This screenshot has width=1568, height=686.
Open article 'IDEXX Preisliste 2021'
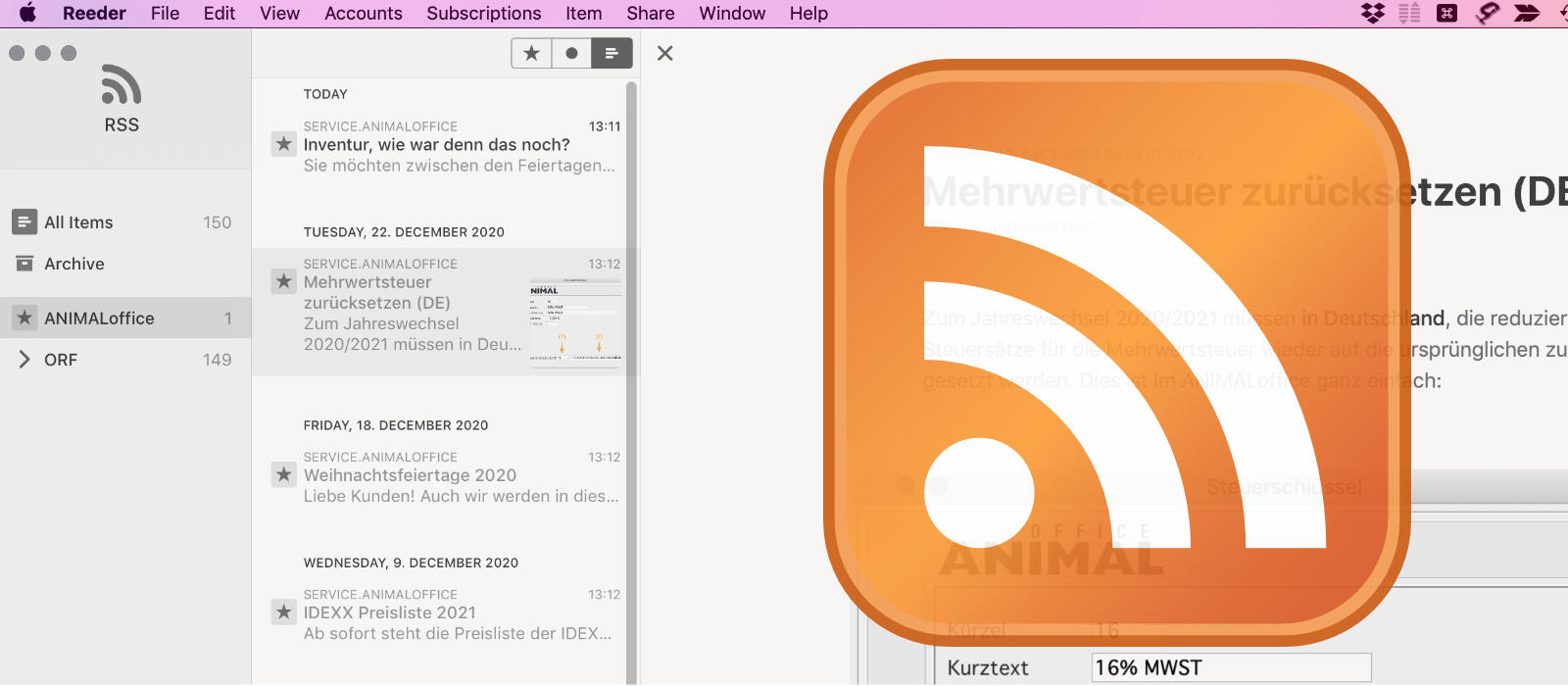[390, 612]
